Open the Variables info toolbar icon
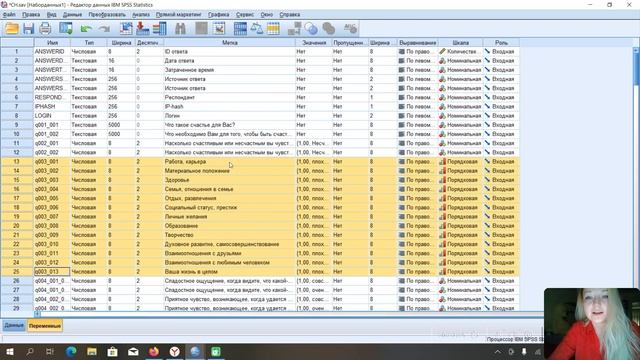 click(160, 29)
